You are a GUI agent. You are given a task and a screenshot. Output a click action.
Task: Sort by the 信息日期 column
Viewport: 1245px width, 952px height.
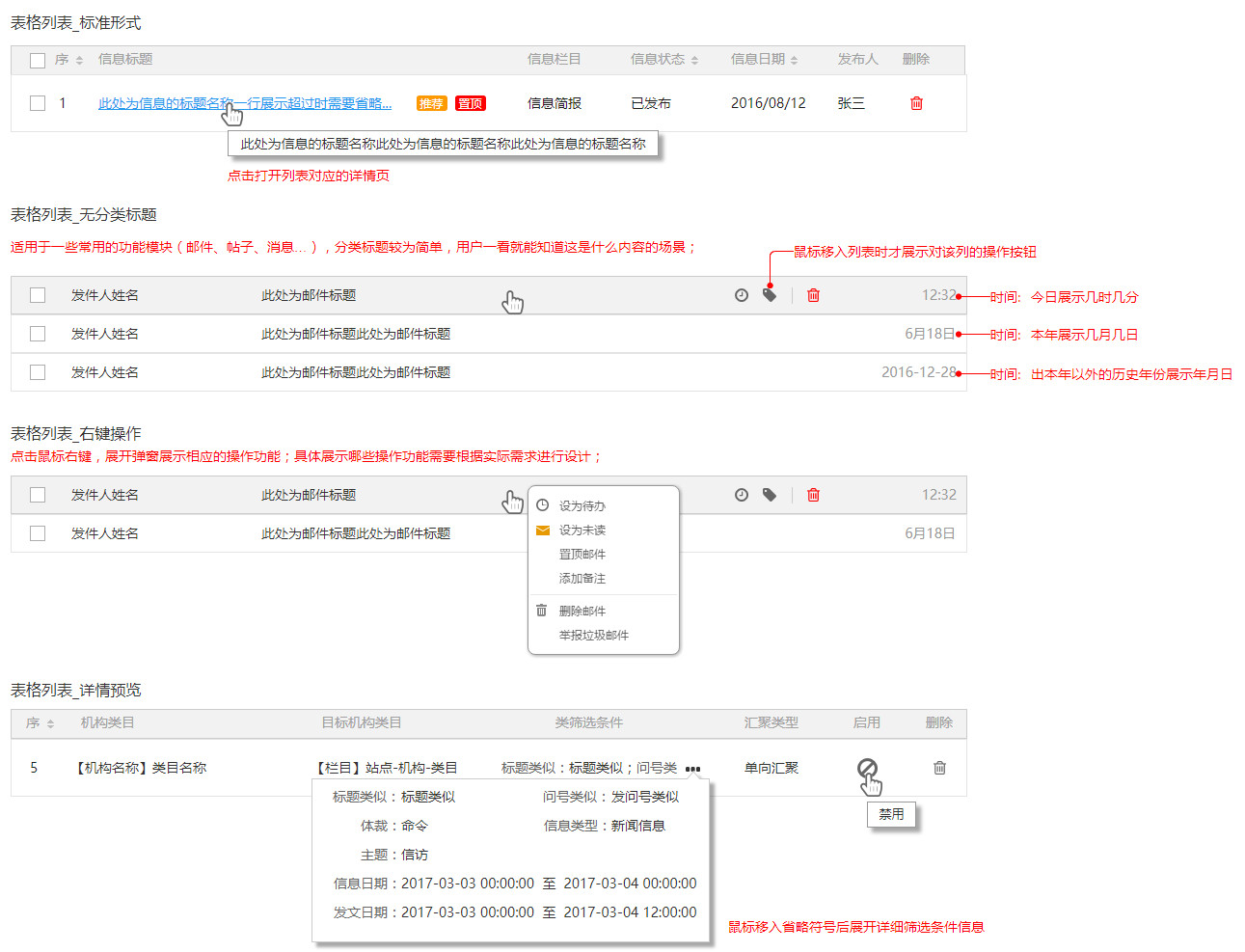[794, 60]
